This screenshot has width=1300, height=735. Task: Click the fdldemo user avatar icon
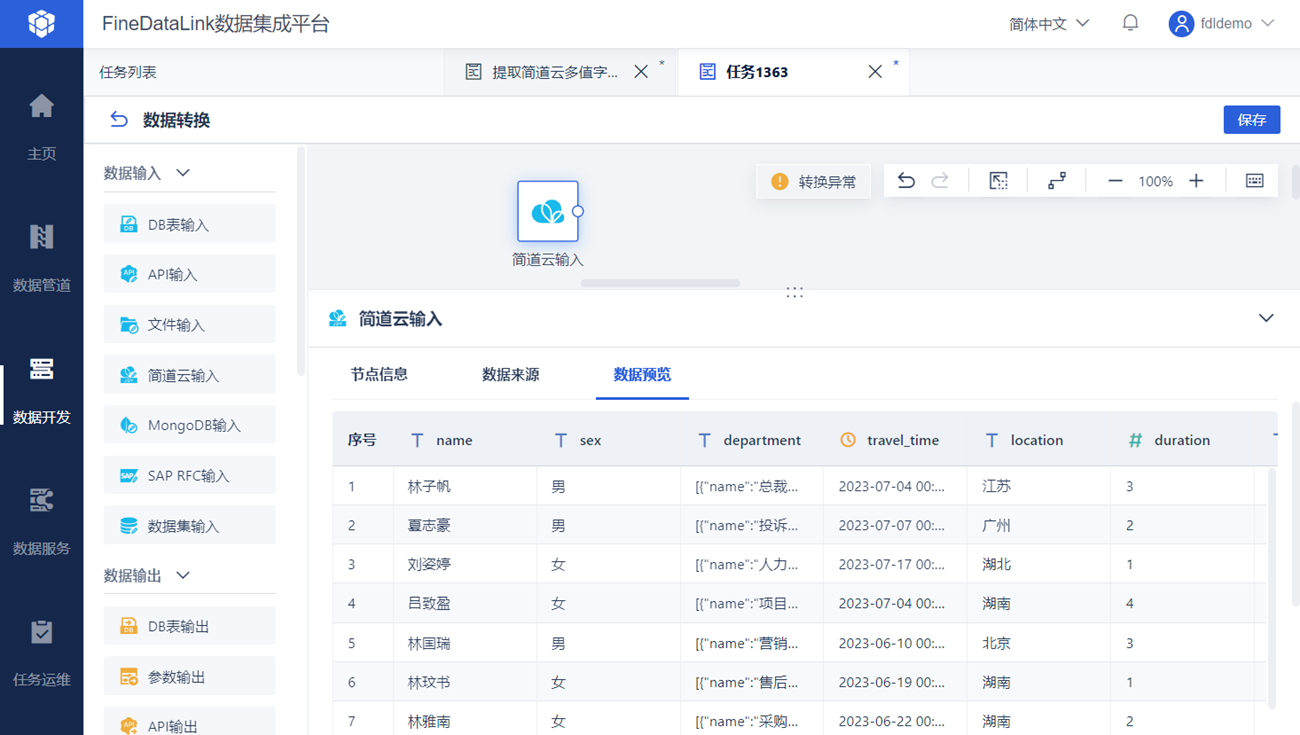click(x=1181, y=23)
